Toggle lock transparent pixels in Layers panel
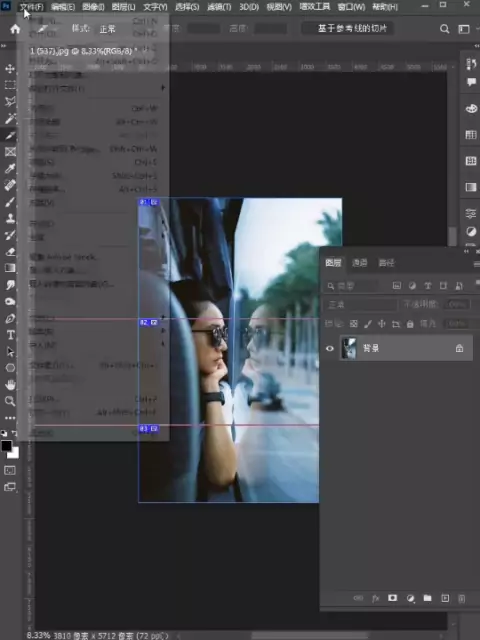 tap(353, 324)
